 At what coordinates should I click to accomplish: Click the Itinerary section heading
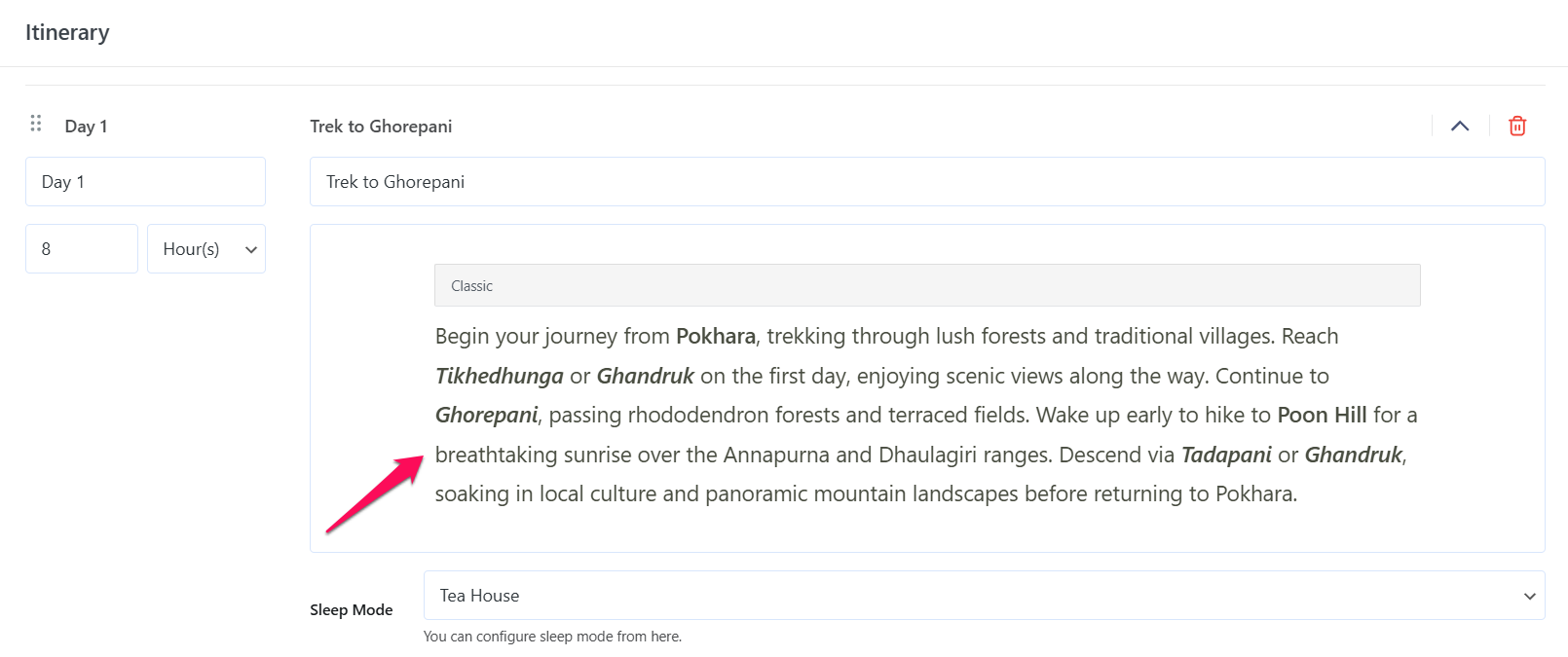67,32
